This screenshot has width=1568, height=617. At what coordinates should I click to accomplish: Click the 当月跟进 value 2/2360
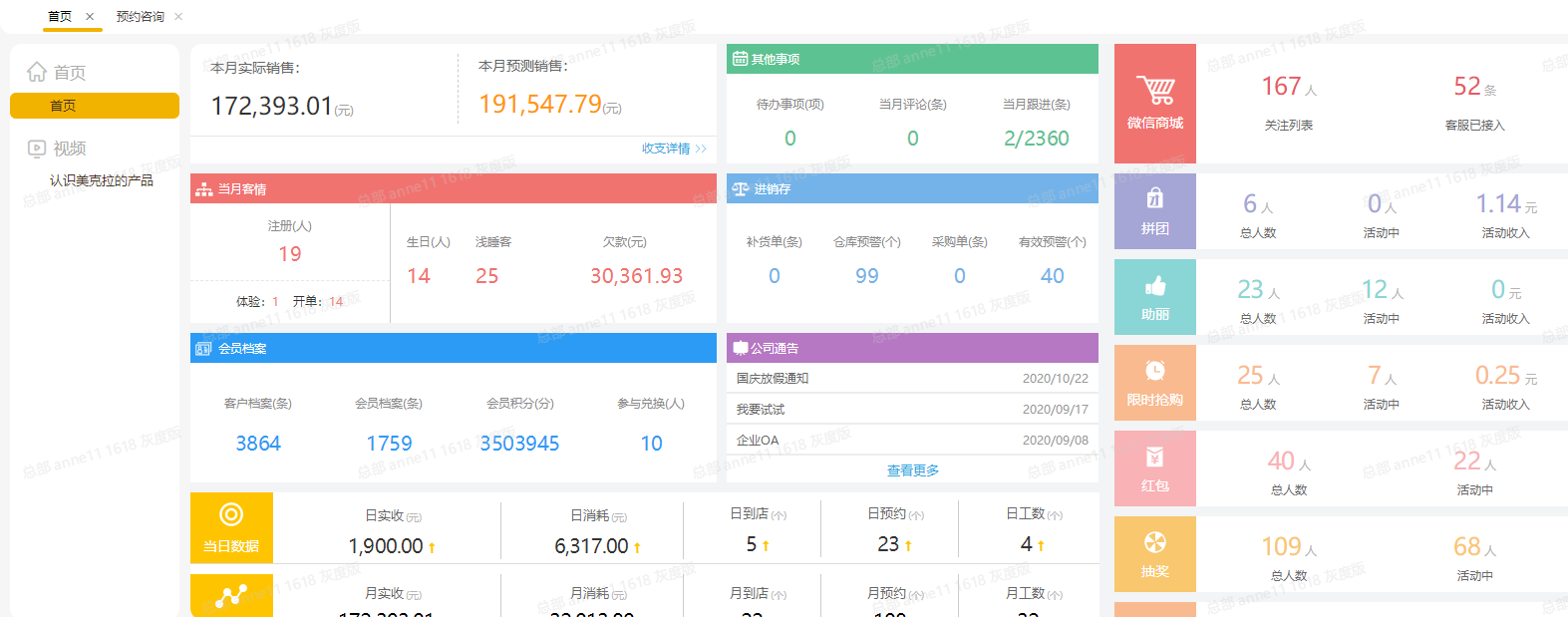pos(1037,139)
